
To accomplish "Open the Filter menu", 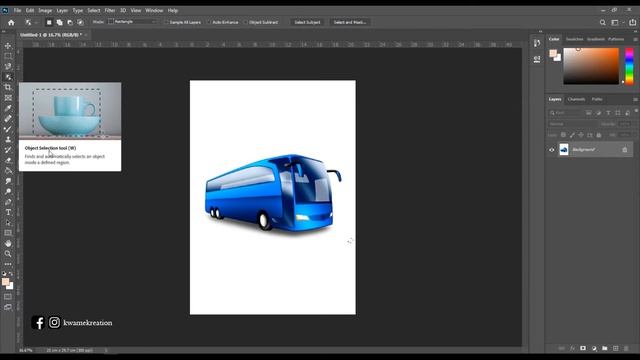I will coord(109,10).
